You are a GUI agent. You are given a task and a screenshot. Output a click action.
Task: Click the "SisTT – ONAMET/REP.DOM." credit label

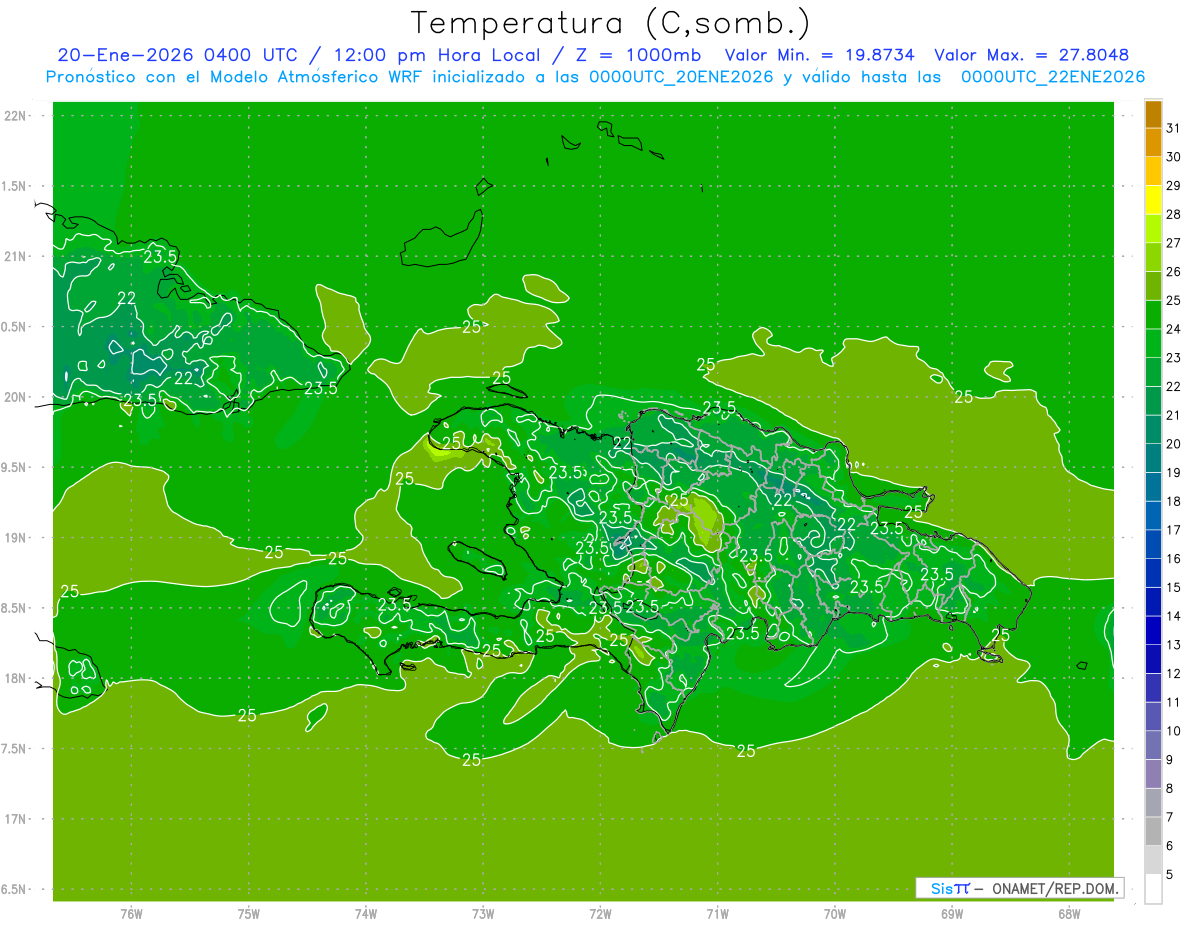1019,888
